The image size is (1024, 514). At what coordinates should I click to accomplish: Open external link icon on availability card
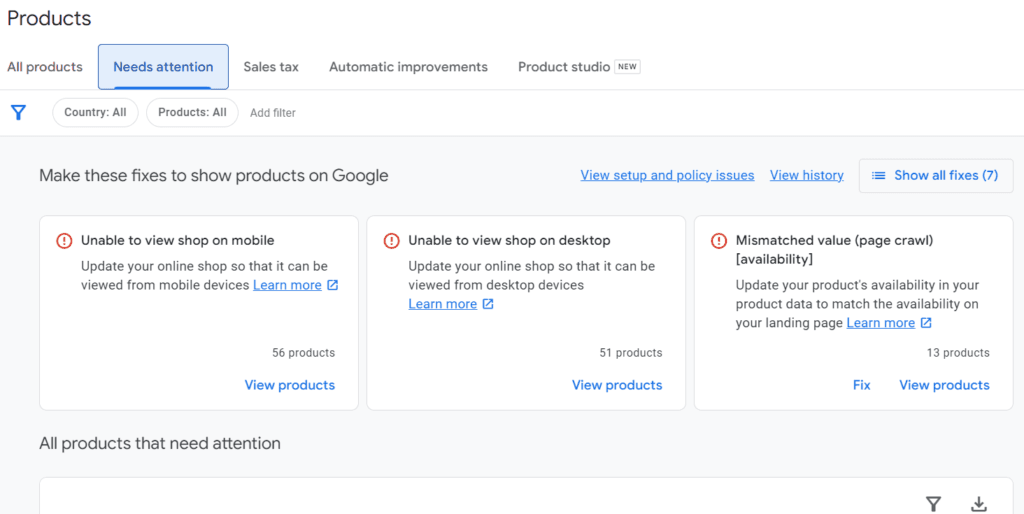click(x=926, y=323)
